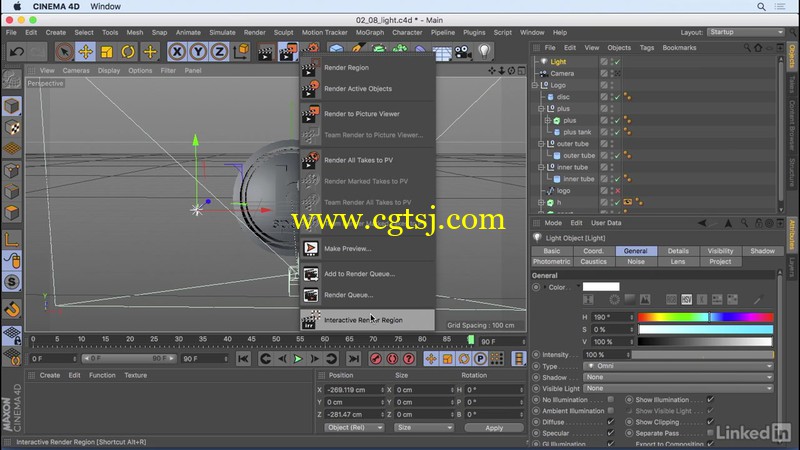Click the Go to Start playback icon
800x450 pixels.
pos(243,359)
